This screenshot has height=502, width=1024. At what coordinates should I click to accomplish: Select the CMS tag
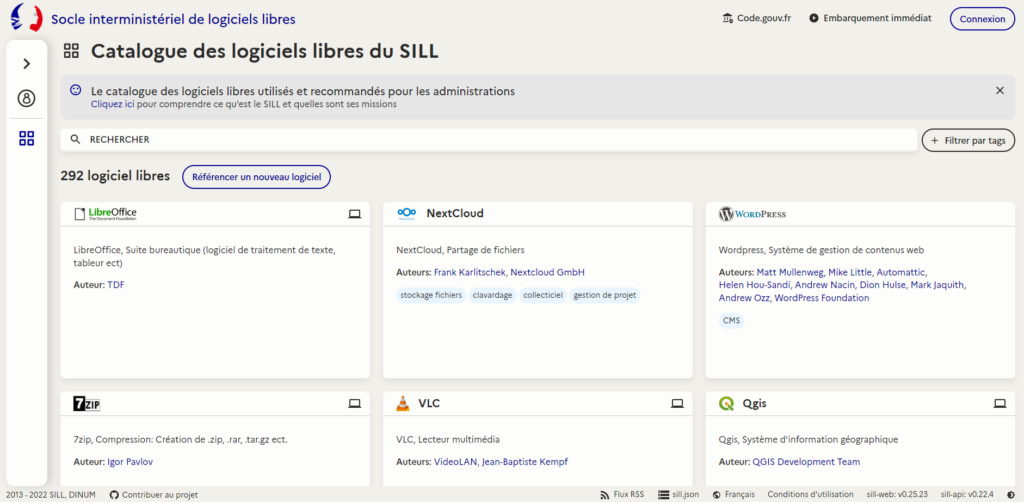(731, 321)
